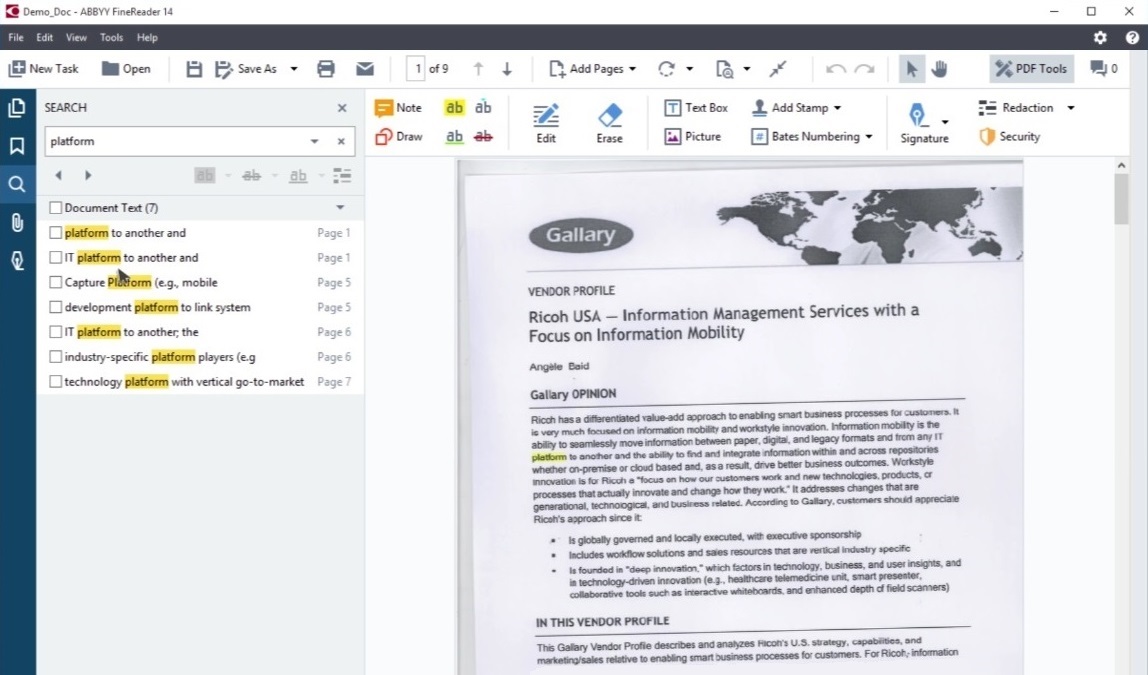The image size is (1148, 675).
Task: Open the search options dropdown arrow
Action: (x=314, y=141)
